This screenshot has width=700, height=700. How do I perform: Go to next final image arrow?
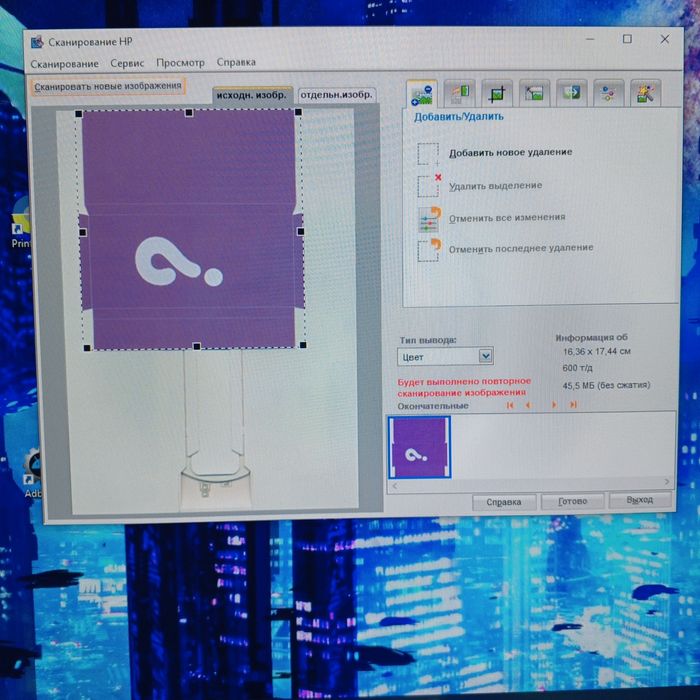(x=554, y=404)
